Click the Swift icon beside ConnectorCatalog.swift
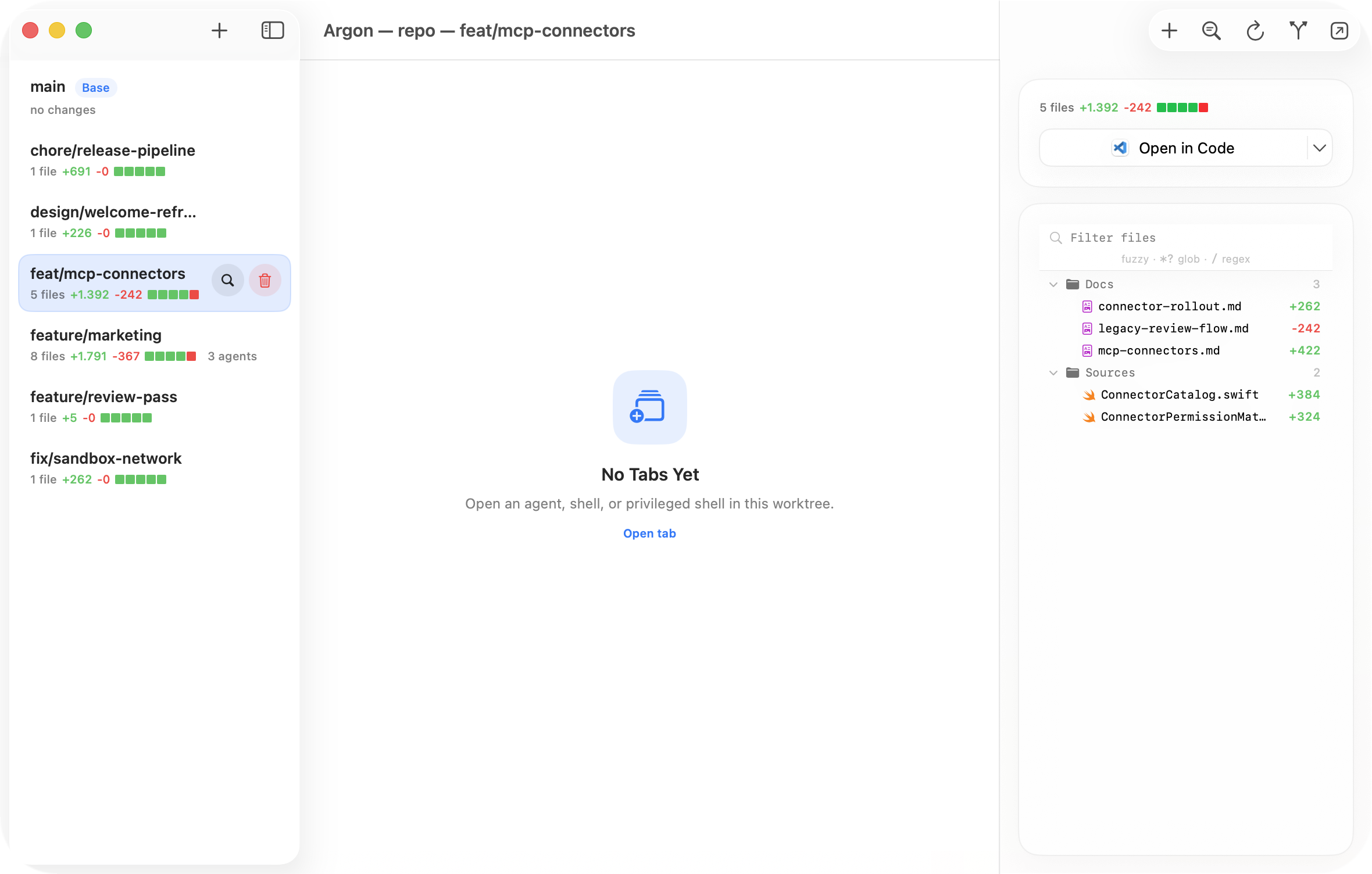 1088,395
